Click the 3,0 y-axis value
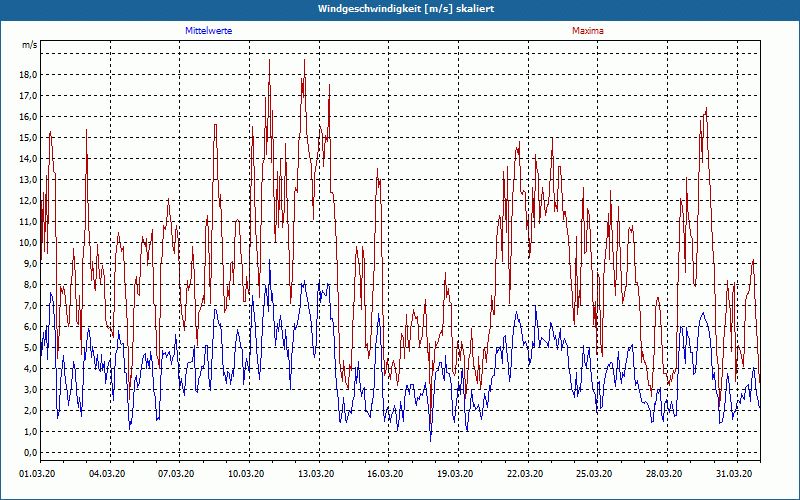Viewport: 800px width, 500px height. pyautogui.click(x=31, y=390)
